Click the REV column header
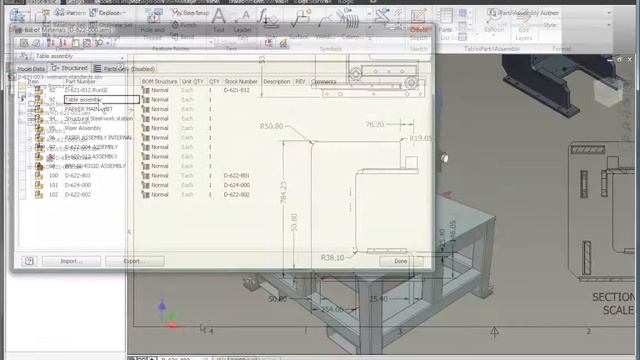Viewport: 640px width, 360px height. click(x=300, y=82)
